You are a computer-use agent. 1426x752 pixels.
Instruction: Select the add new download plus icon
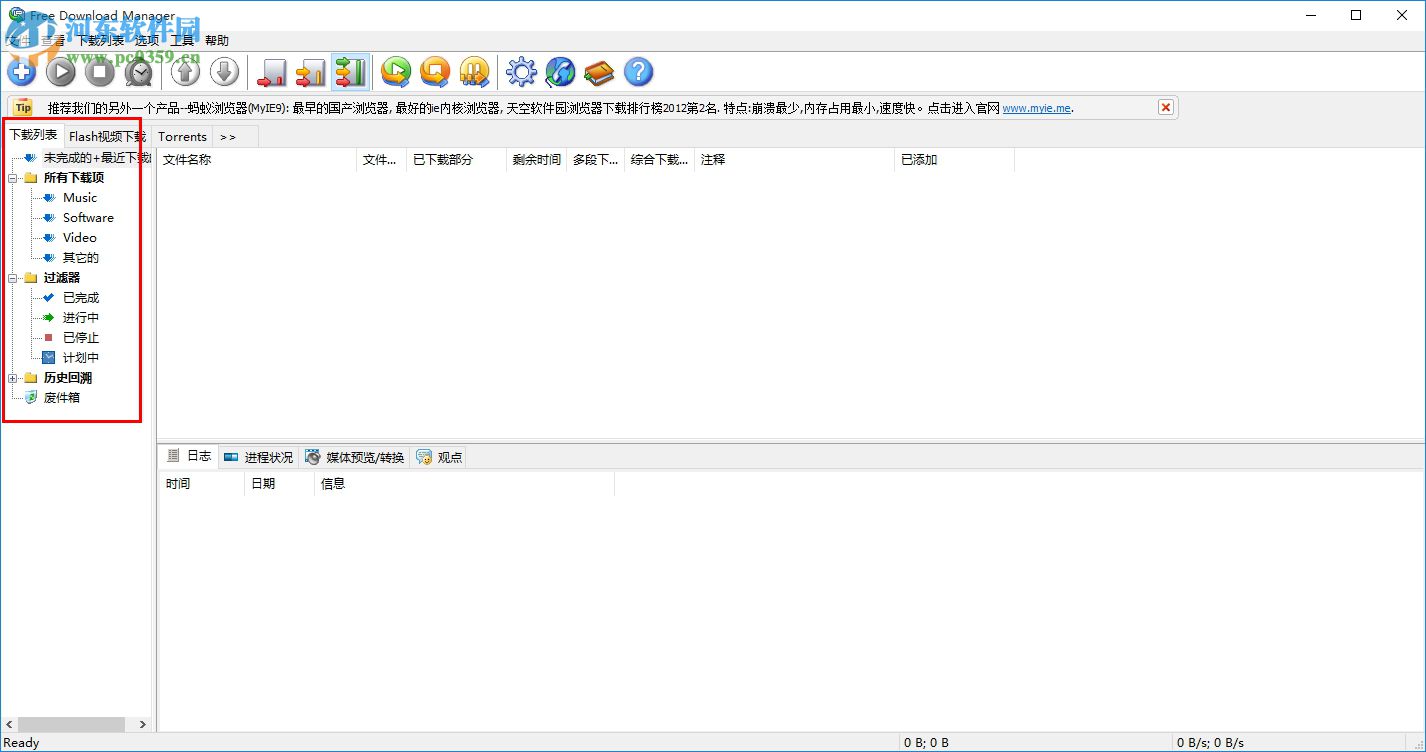pos(21,71)
